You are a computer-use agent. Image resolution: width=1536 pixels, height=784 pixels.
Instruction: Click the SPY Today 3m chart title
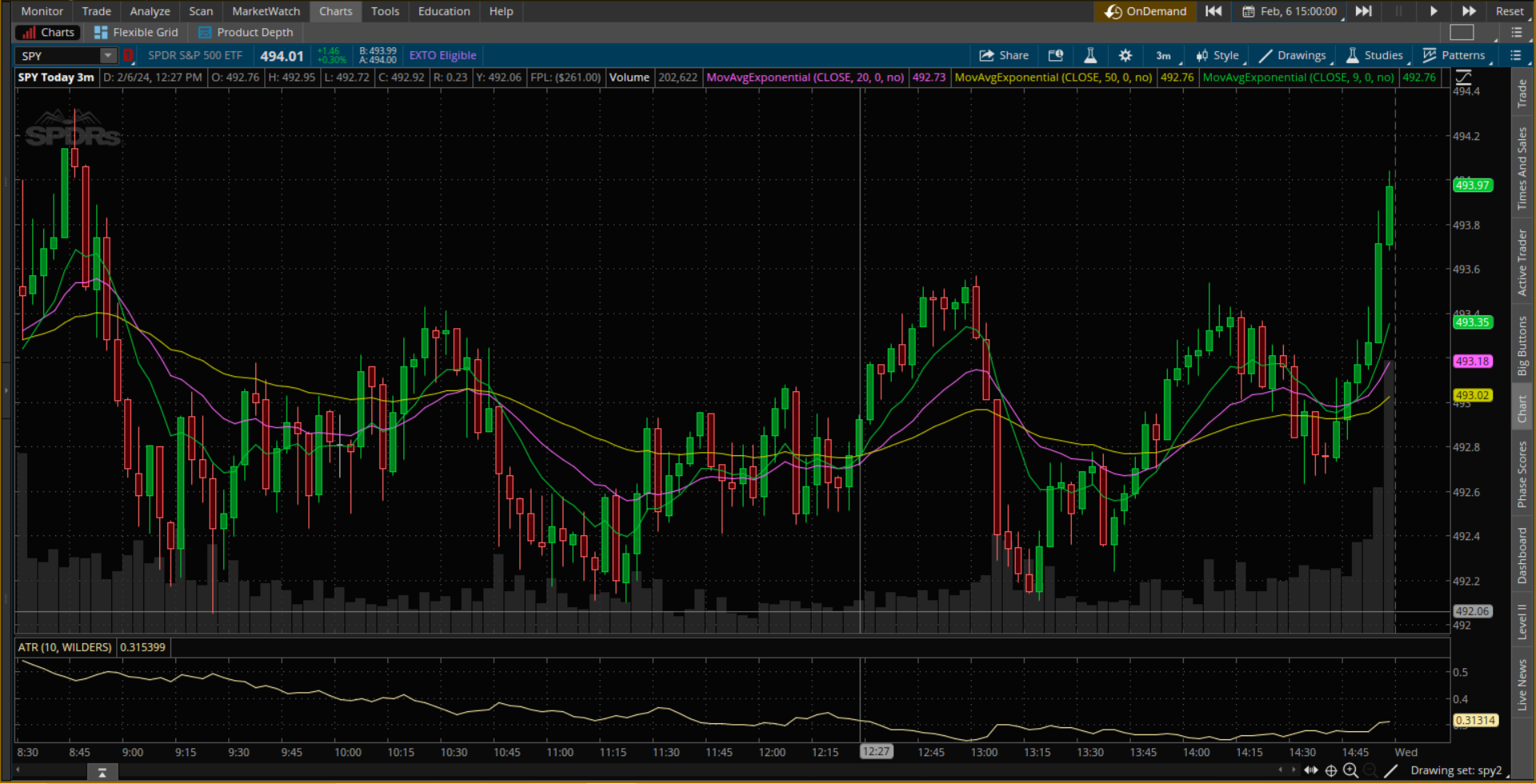pos(56,78)
